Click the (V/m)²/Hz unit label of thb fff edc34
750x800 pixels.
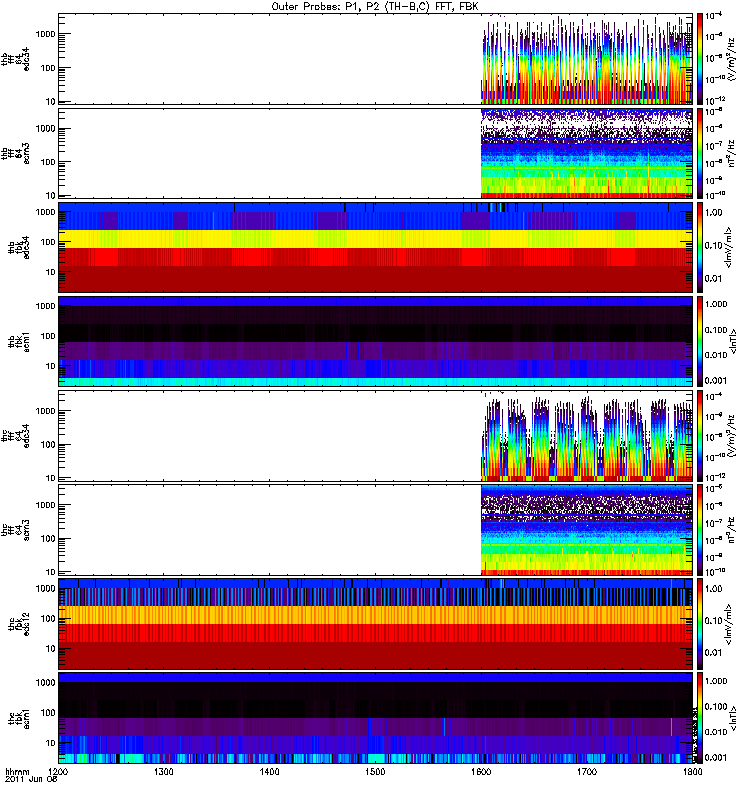[x=732, y=59]
